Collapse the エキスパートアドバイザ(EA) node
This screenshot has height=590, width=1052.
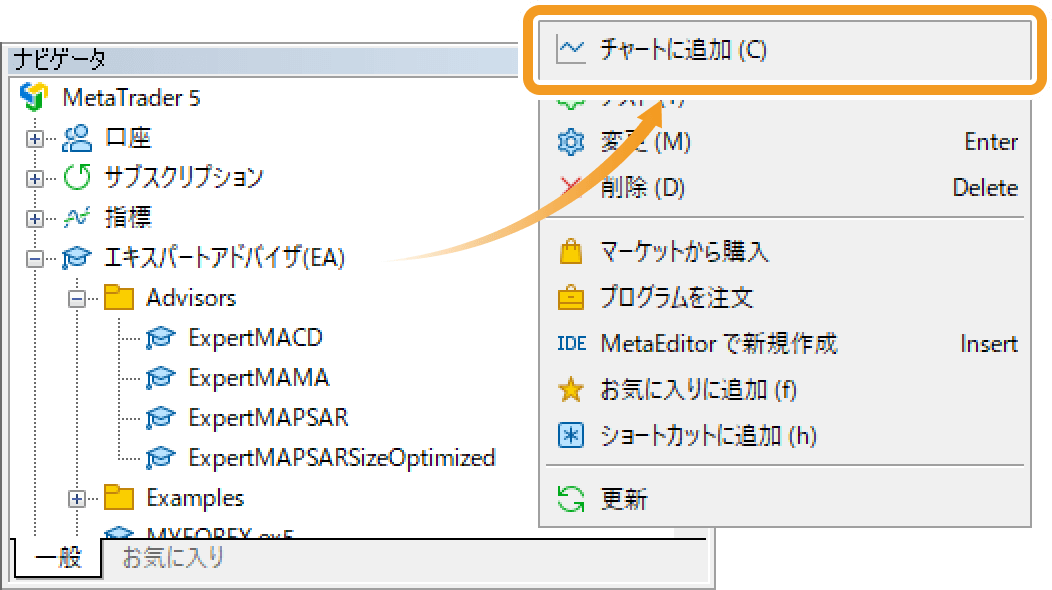(x=35, y=258)
